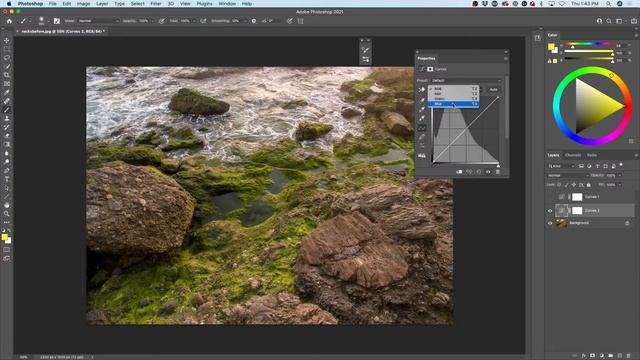Click the Auto button in Curves
The image size is (640, 360).
coord(493,89)
